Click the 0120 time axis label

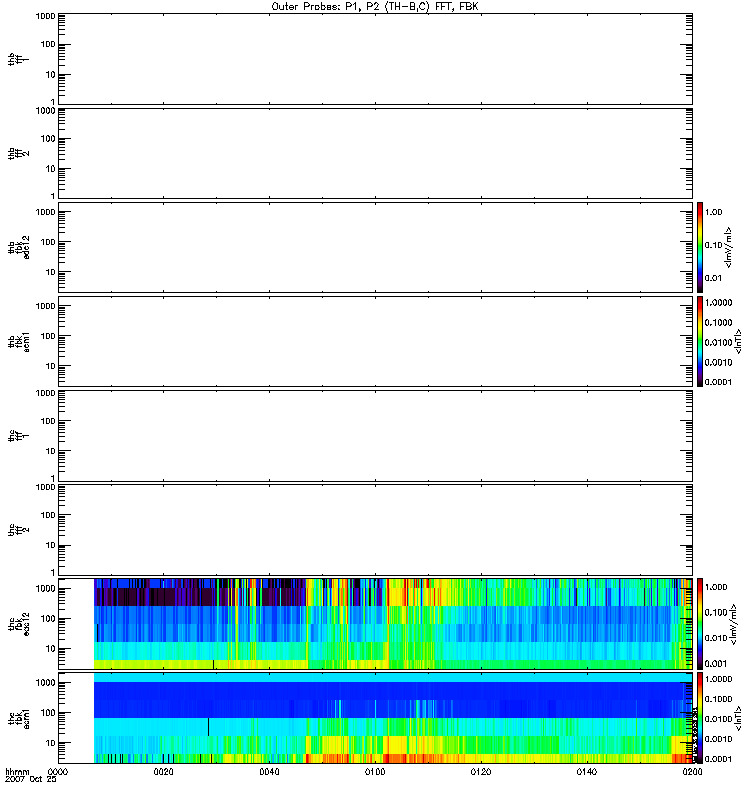(x=481, y=771)
